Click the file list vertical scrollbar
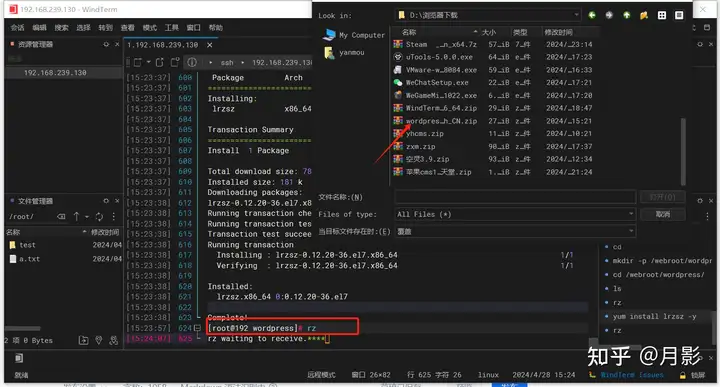The image size is (720, 387). pos(683,150)
